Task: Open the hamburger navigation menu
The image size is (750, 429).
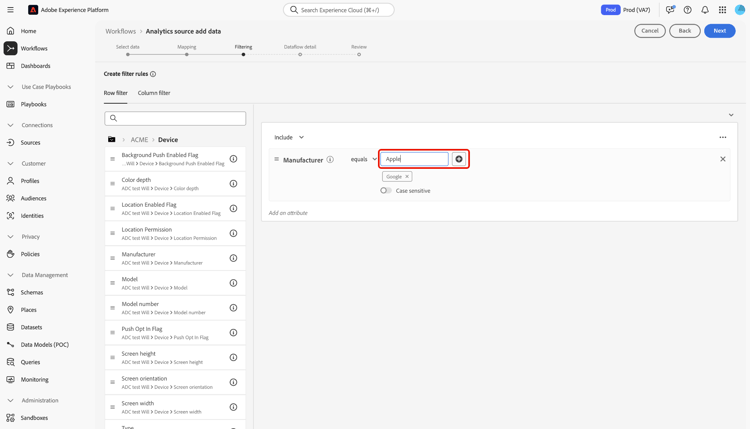Action: [10, 10]
